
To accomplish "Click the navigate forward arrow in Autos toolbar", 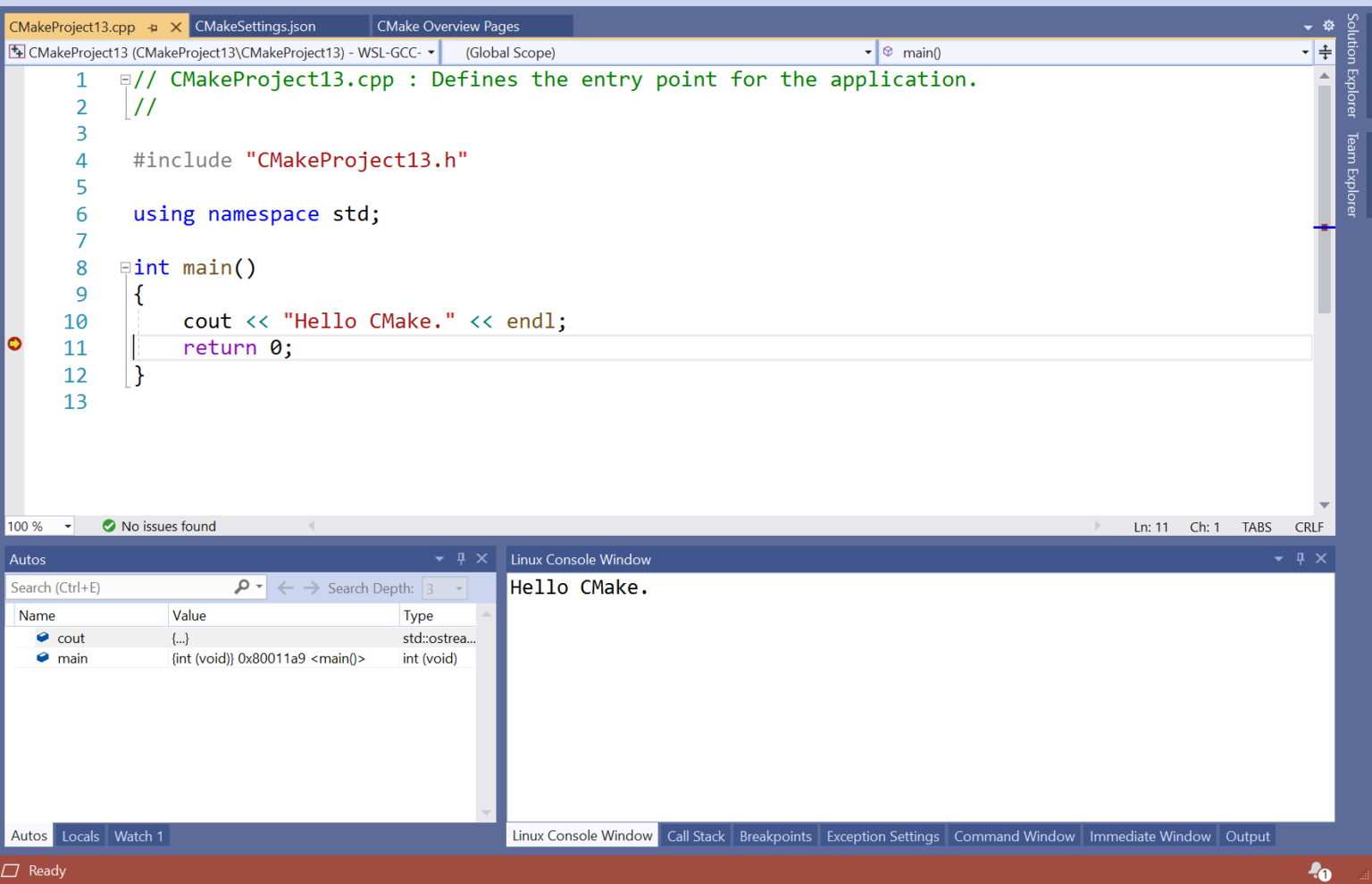I will pos(310,588).
